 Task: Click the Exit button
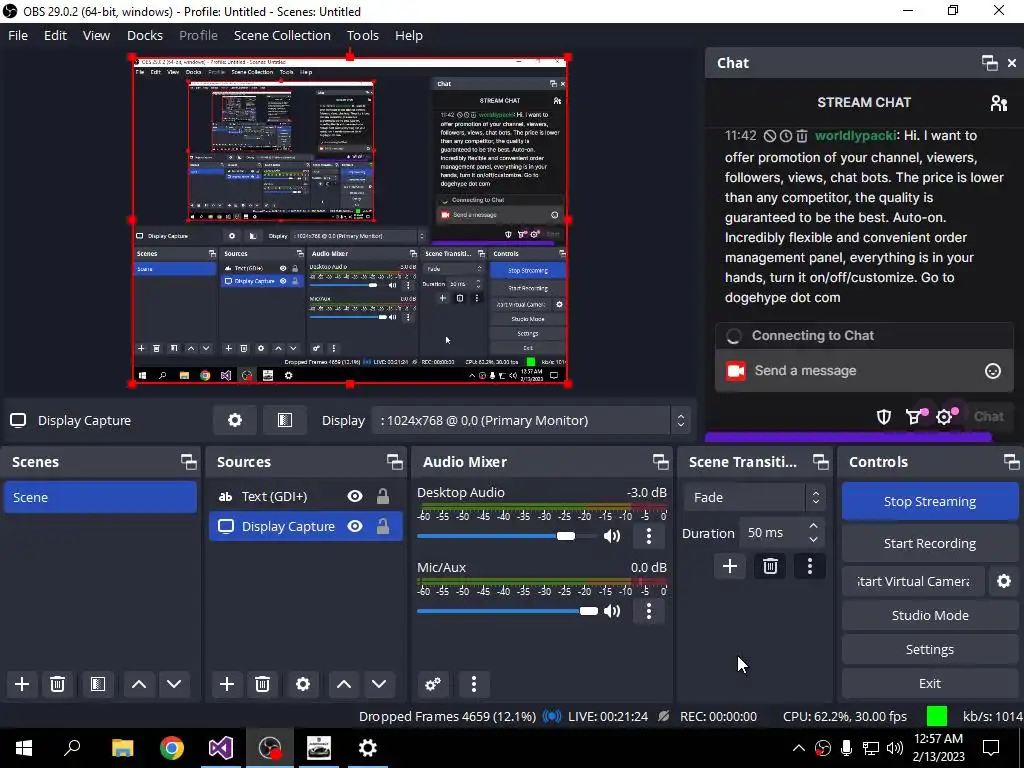(929, 683)
